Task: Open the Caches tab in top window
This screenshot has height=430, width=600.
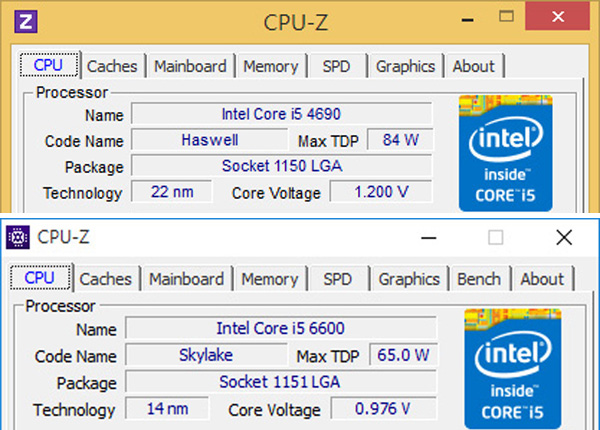Action: click(x=112, y=66)
